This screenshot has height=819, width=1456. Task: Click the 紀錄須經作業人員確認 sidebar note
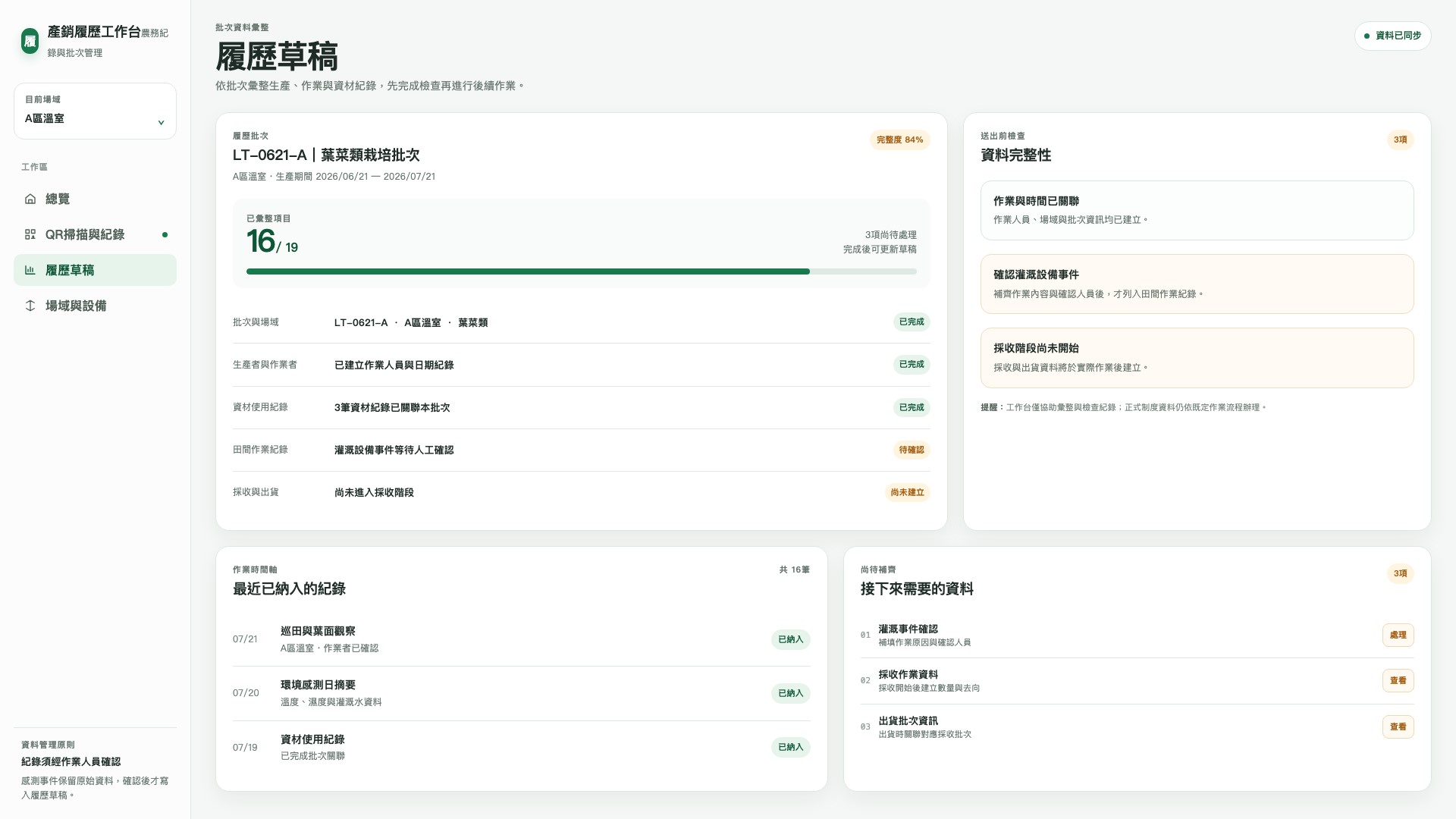(x=71, y=762)
